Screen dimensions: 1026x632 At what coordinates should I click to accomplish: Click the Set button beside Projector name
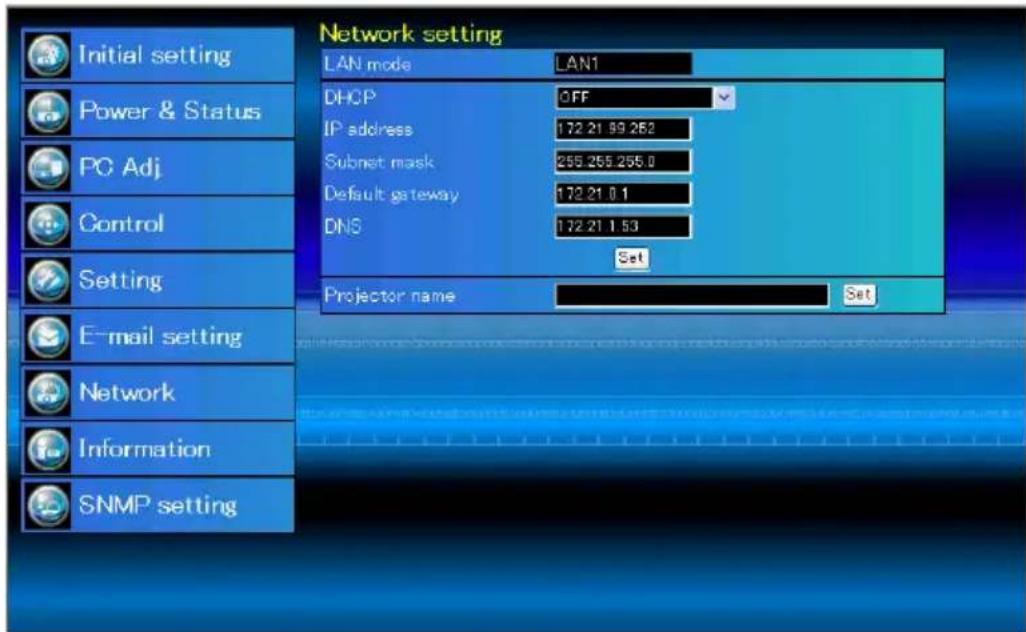click(x=859, y=294)
